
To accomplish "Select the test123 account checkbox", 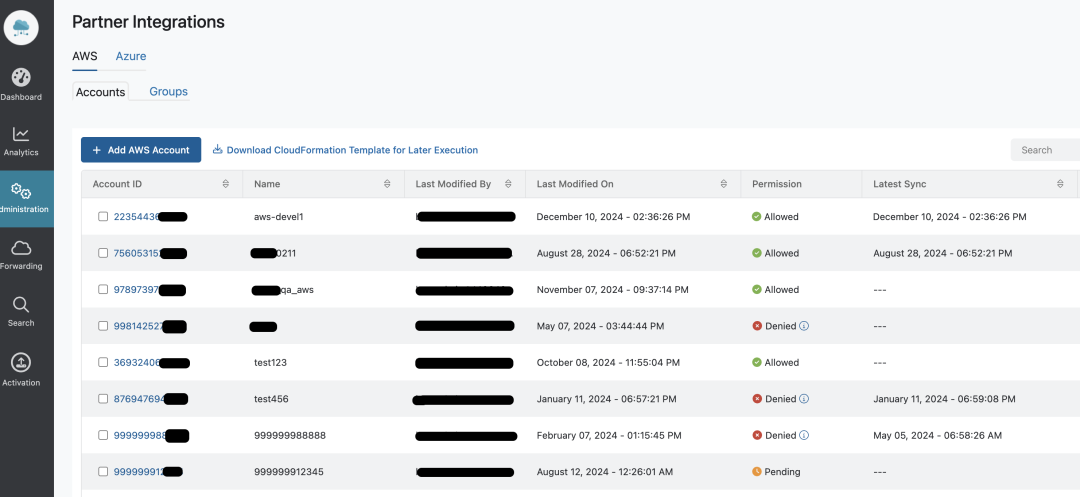I will [x=103, y=363].
